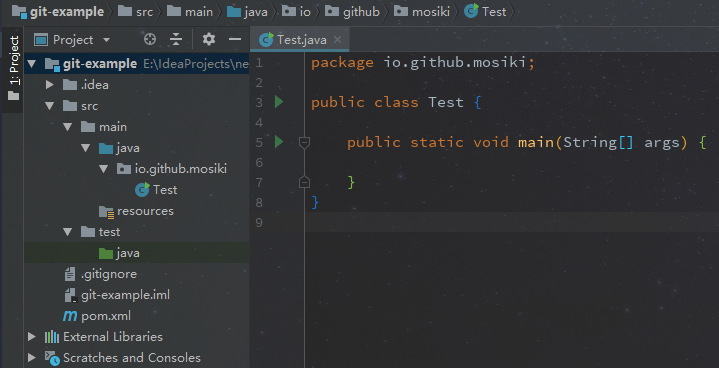Collapse the src folder arrow
Image resolution: width=719 pixels, height=368 pixels.
pos(50,106)
